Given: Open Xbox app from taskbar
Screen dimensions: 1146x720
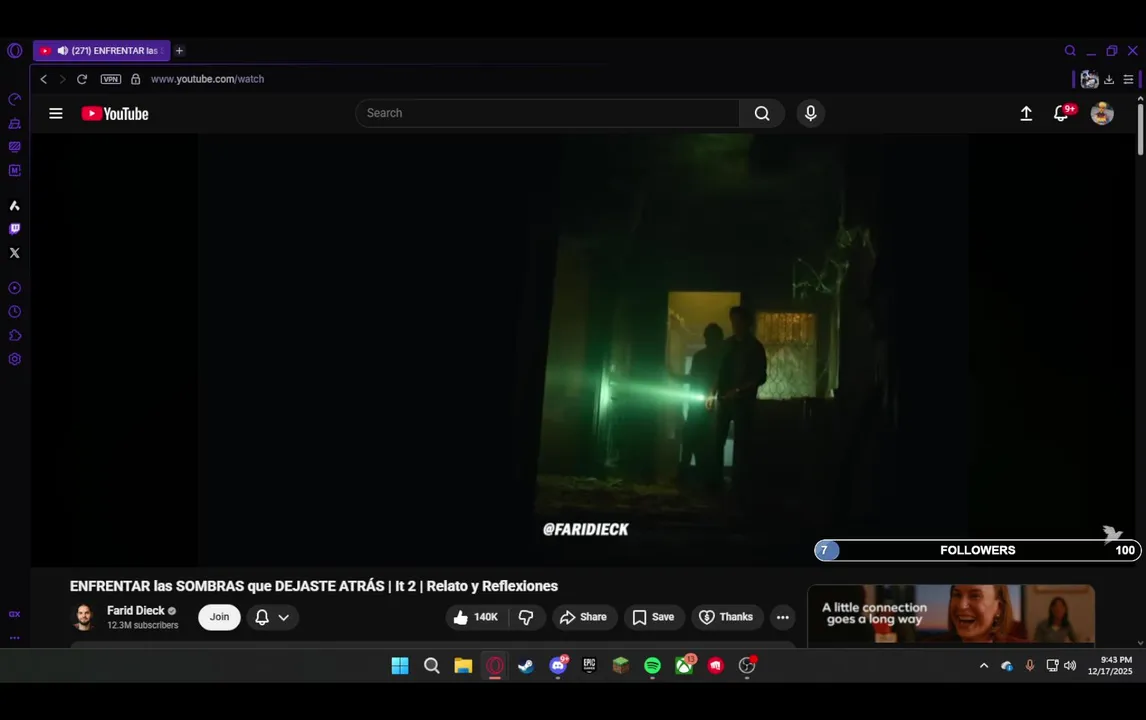Looking at the screenshot, I should tap(684, 665).
